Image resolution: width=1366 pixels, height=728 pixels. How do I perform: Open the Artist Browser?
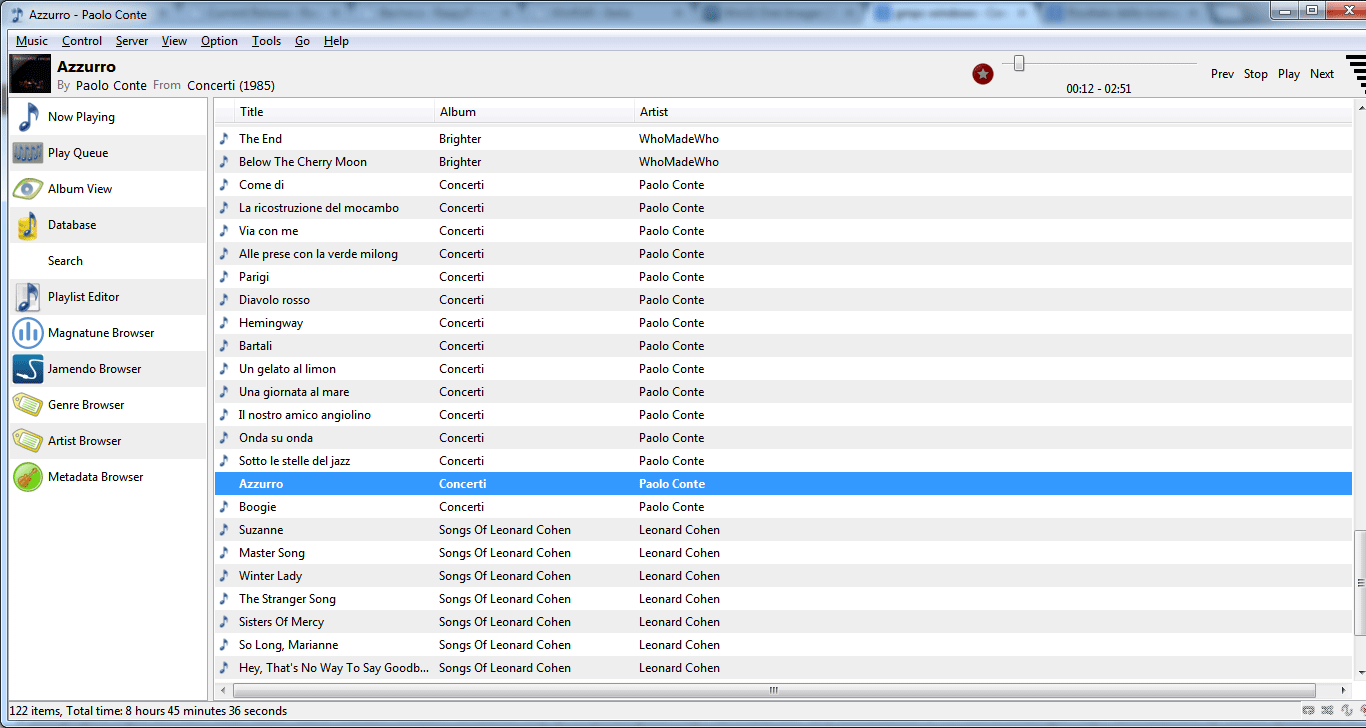pyautogui.click(x=108, y=441)
